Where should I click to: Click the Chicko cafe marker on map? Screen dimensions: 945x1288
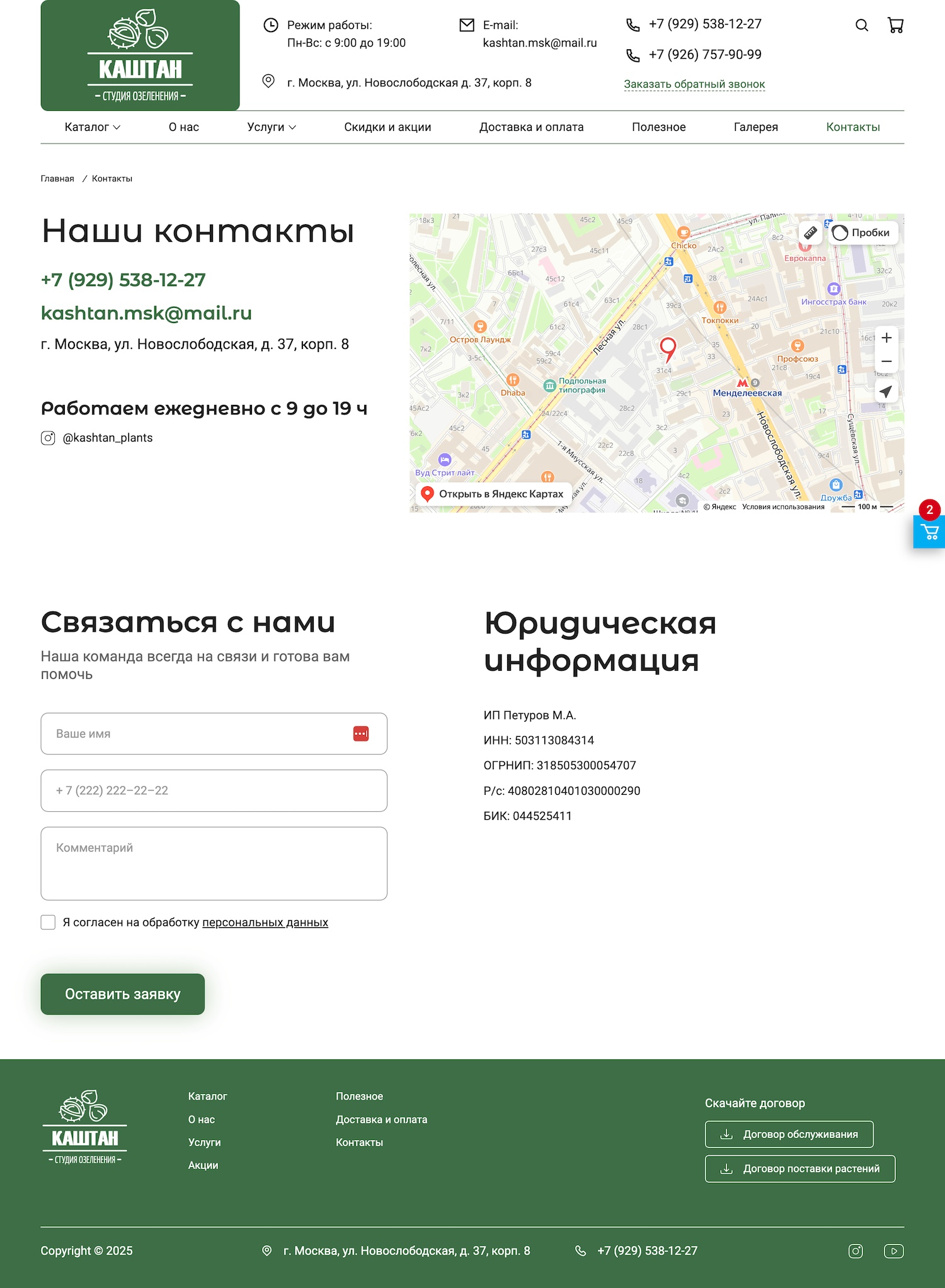[x=684, y=232]
